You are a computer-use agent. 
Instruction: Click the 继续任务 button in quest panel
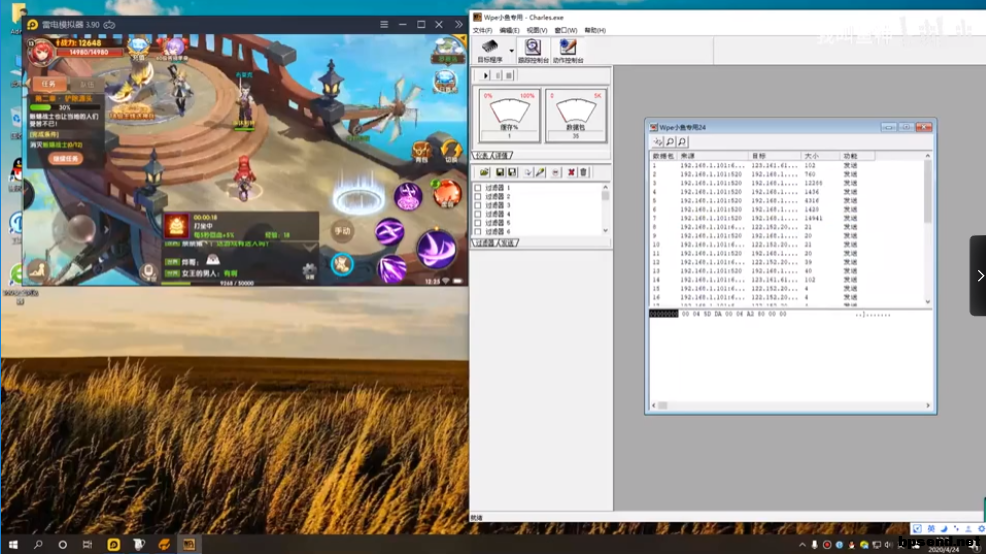65,158
